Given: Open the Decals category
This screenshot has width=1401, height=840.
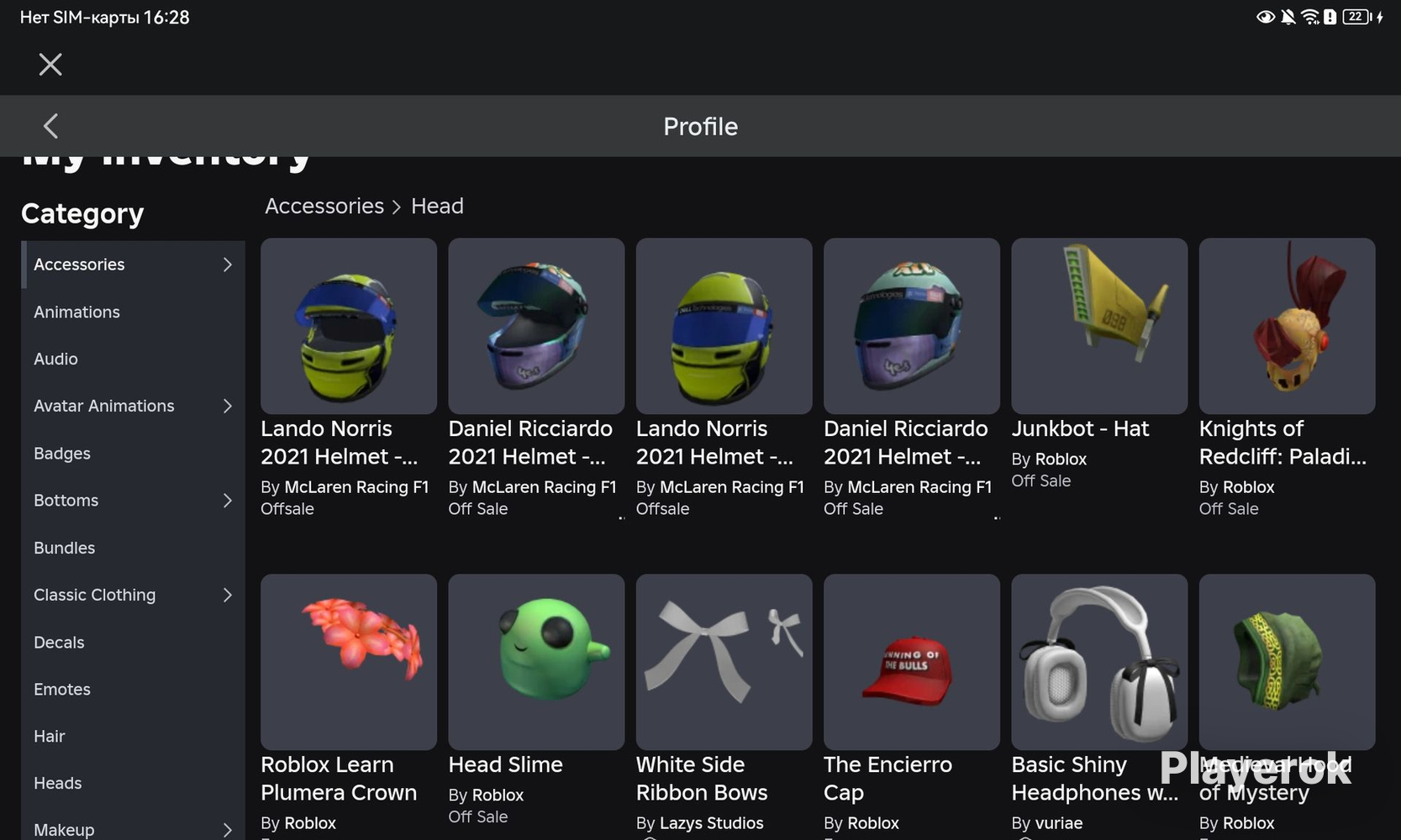Looking at the screenshot, I should coord(133,643).
